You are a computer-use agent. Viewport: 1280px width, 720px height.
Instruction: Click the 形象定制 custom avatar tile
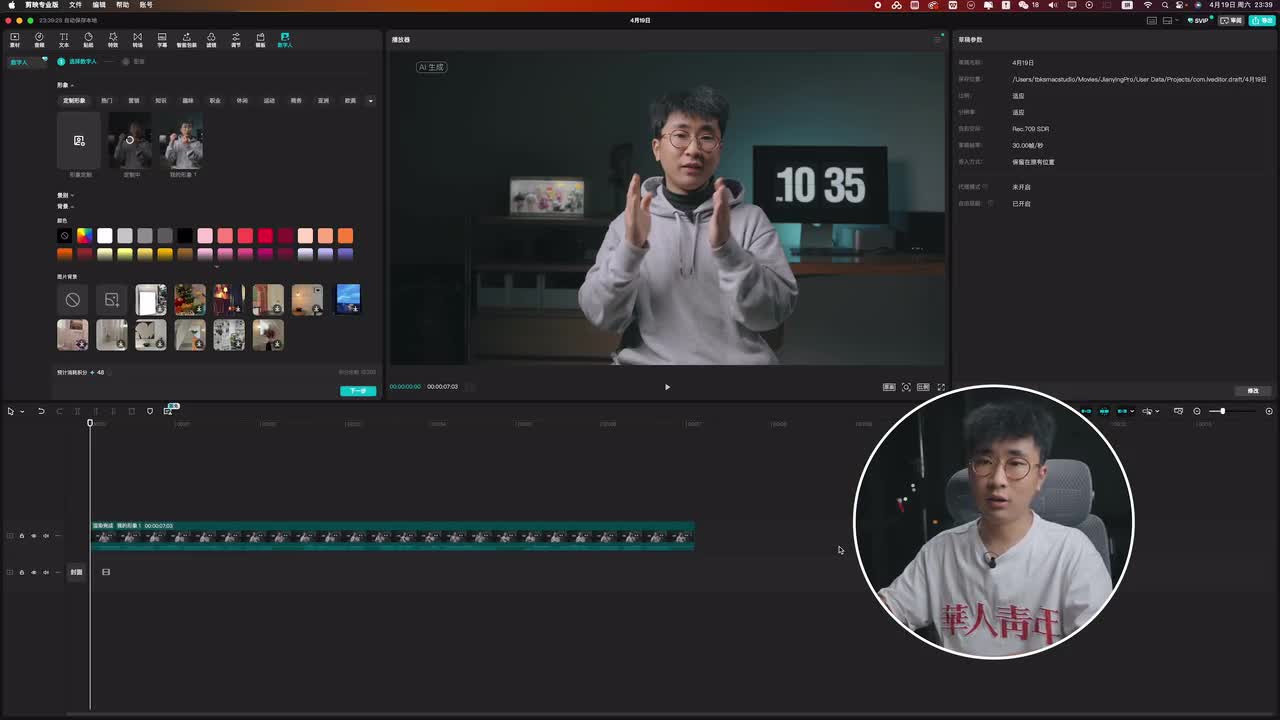(79, 142)
